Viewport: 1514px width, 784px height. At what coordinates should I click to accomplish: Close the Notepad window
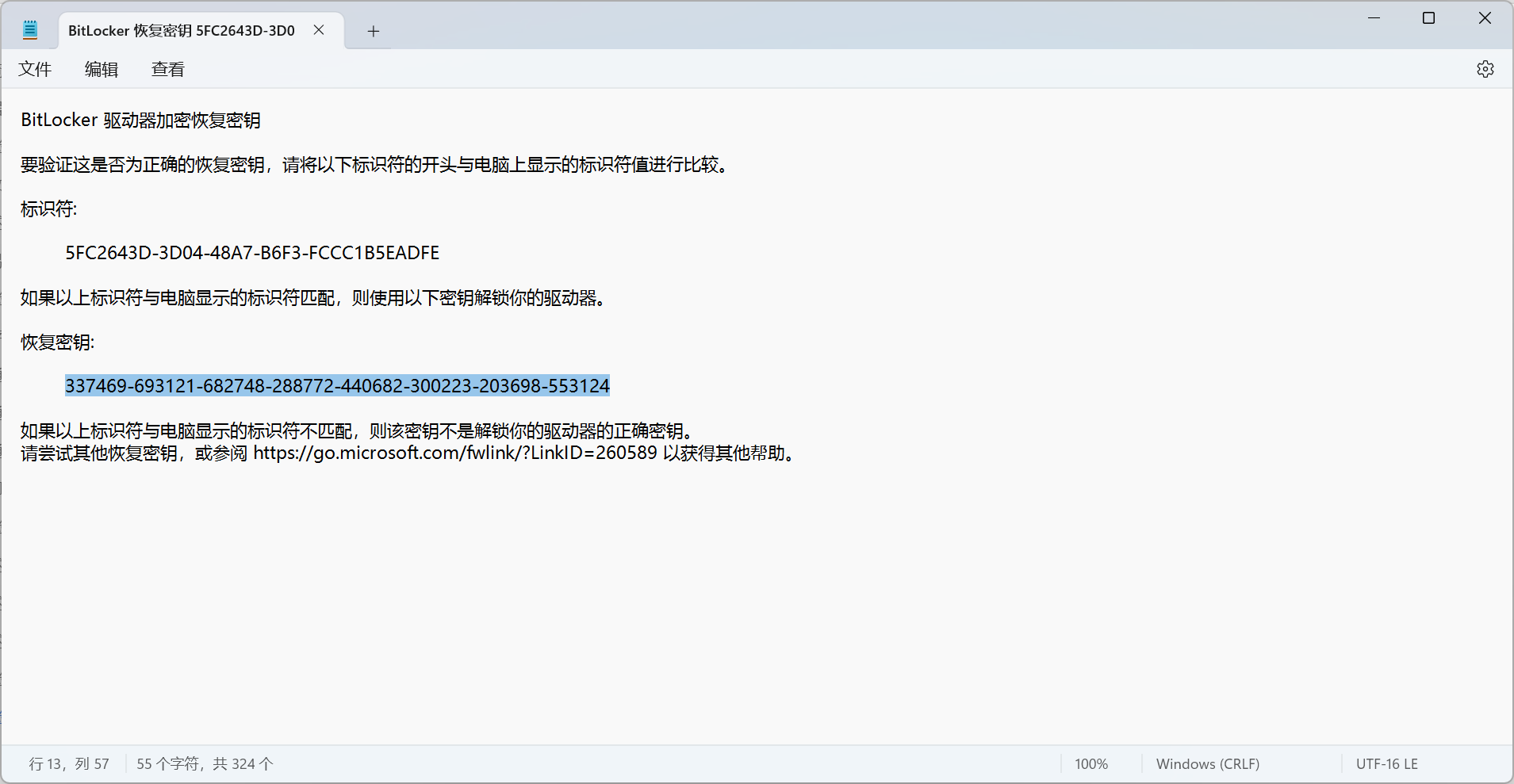1485,18
